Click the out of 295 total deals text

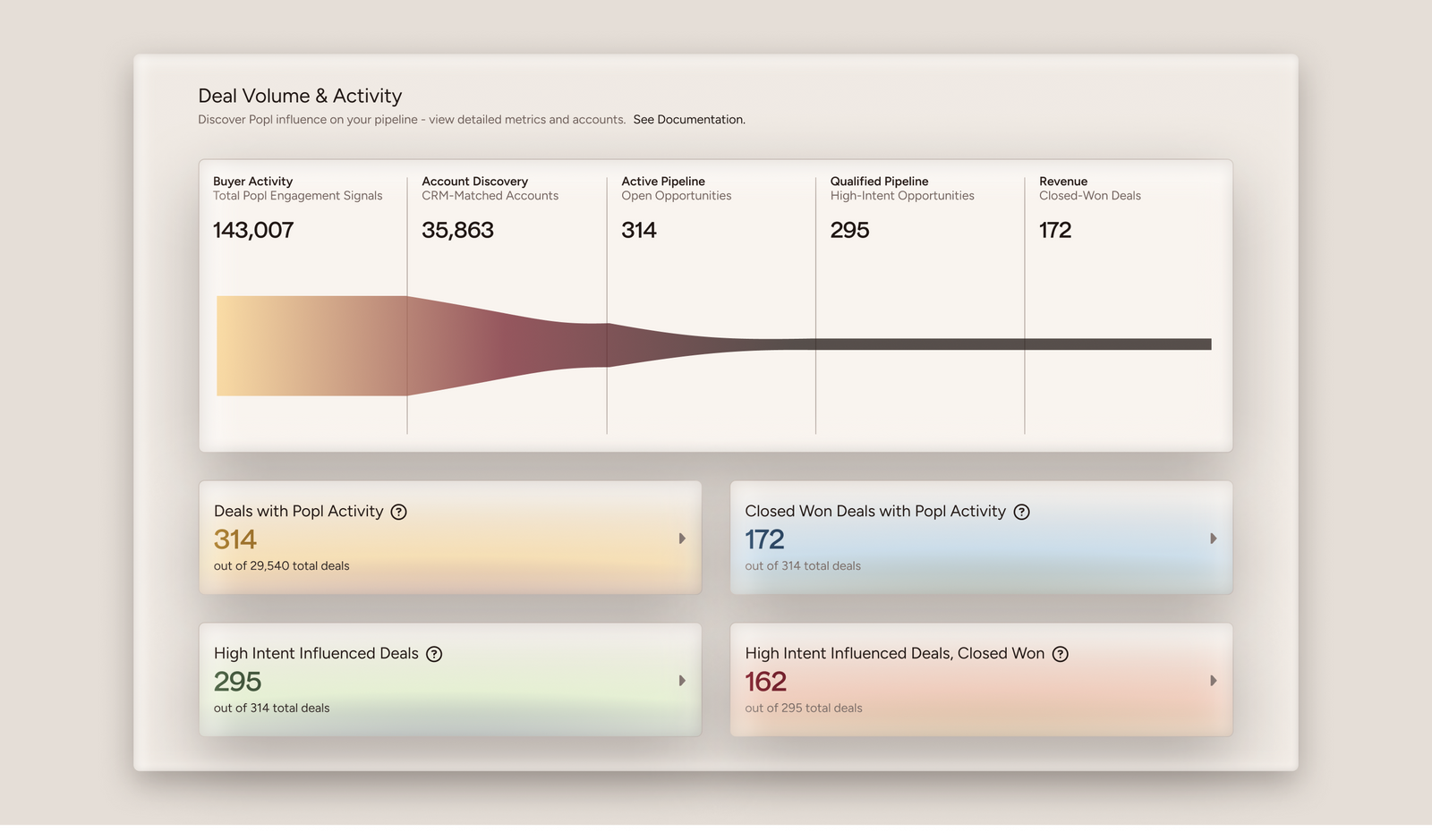[x=804, y=708]
